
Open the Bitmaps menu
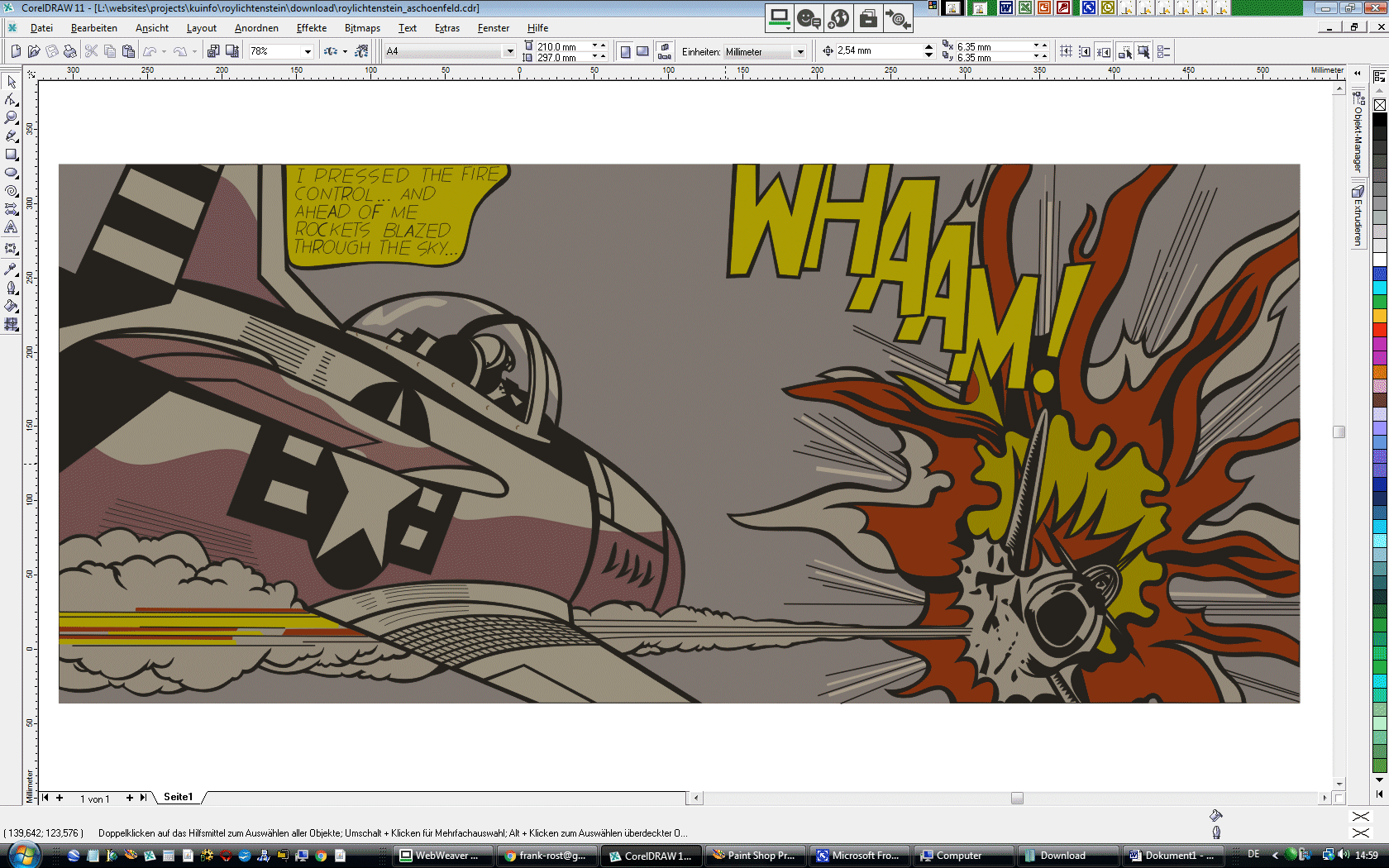pyautogui.click(x=362, y=28)
